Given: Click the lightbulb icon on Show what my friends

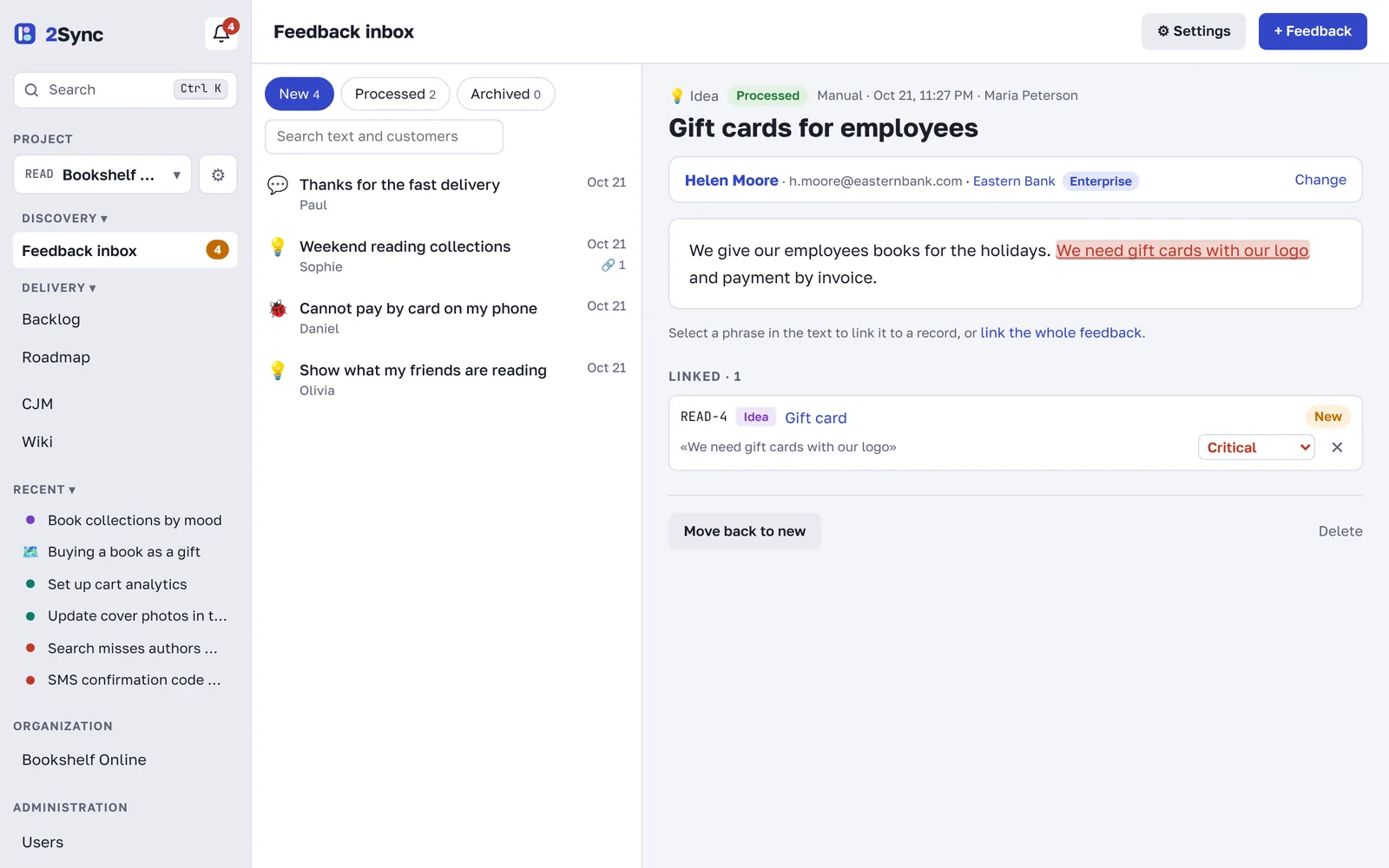Looking at the screenshot, I should pyautogui.click(x=278, y=370).
